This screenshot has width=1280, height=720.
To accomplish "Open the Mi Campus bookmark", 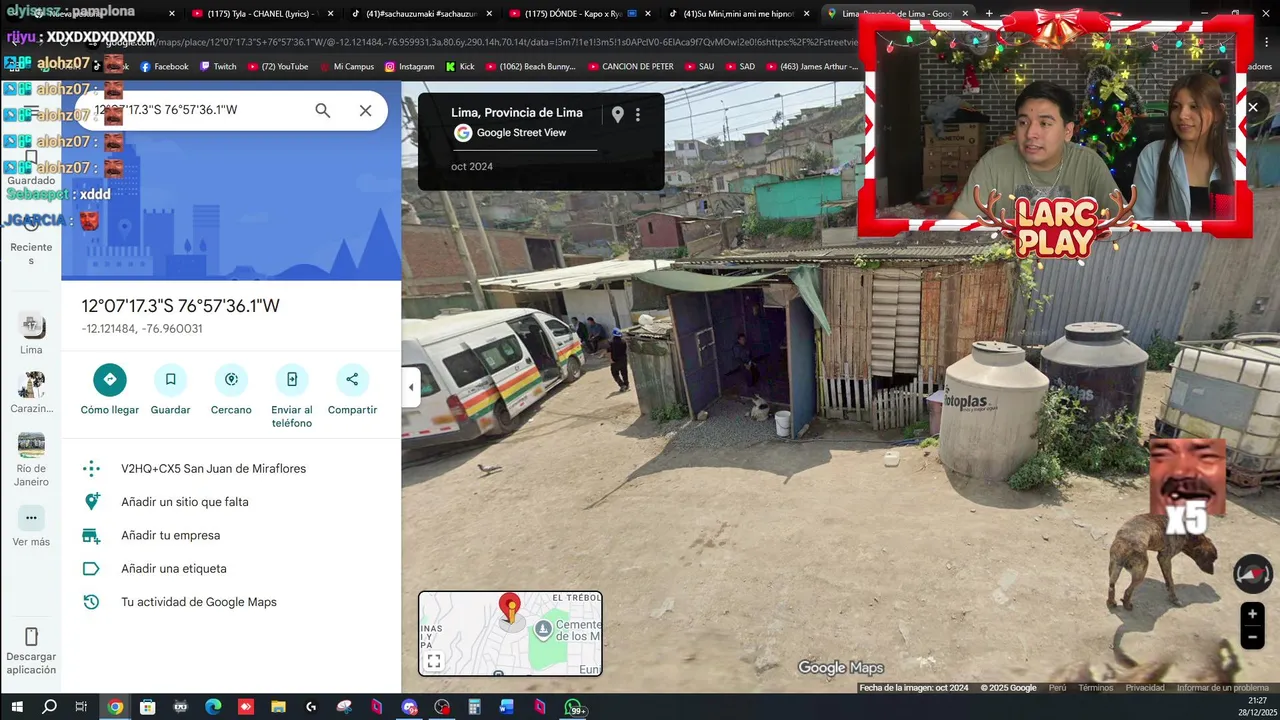I will [346, 67].
